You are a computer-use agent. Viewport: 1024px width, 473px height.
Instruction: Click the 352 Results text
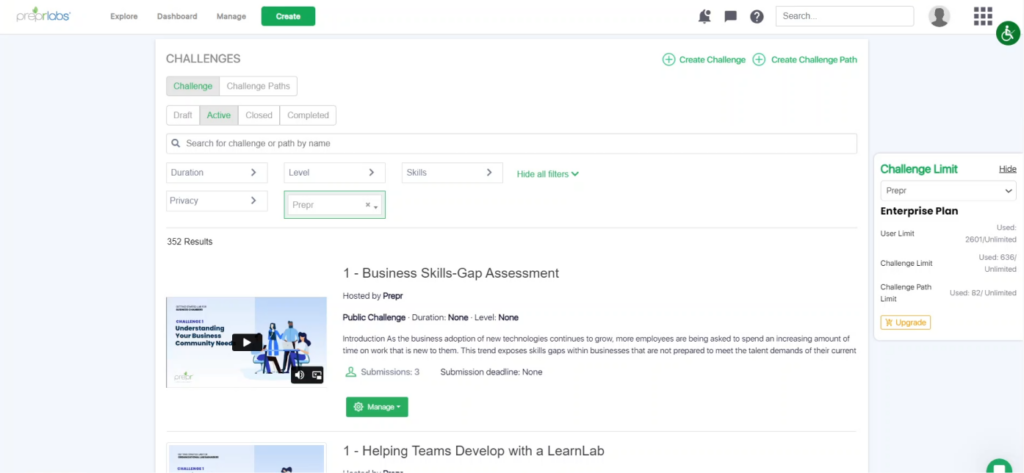189,242
